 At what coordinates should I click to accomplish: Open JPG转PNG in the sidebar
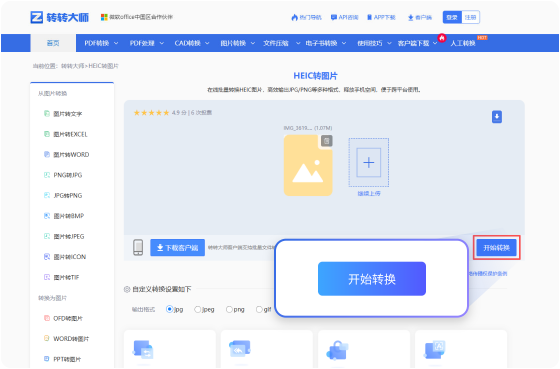coord(63,195)
